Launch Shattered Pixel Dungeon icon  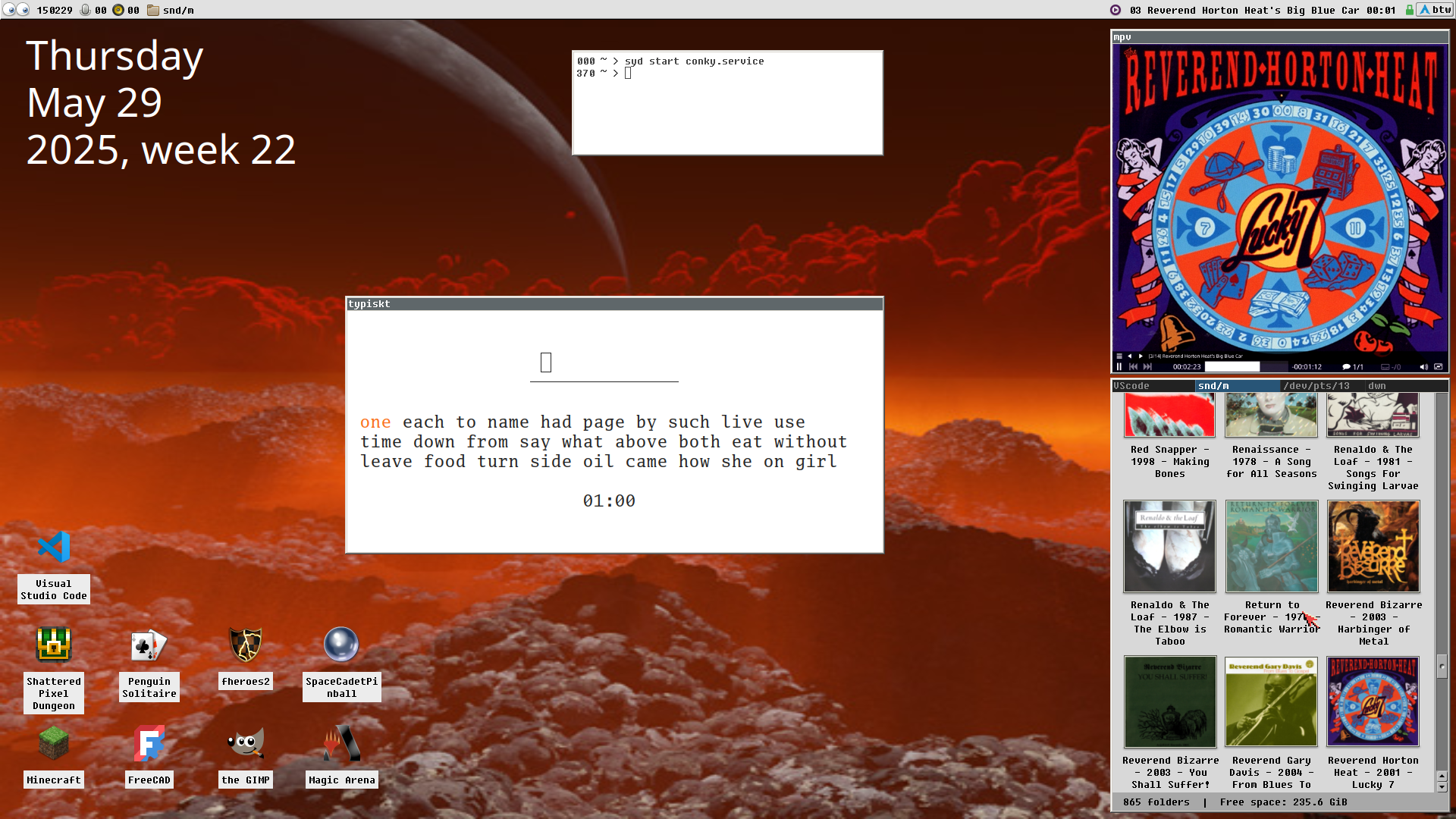[x=54, y=645]
